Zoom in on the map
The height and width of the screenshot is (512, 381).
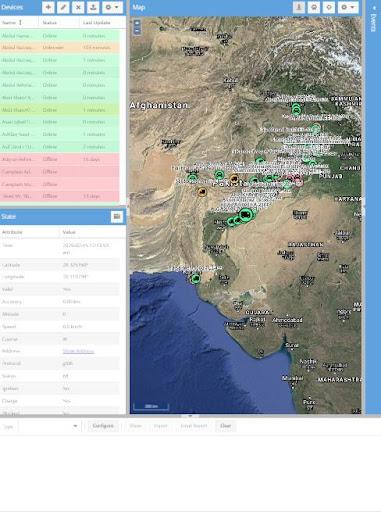(137, 23)
